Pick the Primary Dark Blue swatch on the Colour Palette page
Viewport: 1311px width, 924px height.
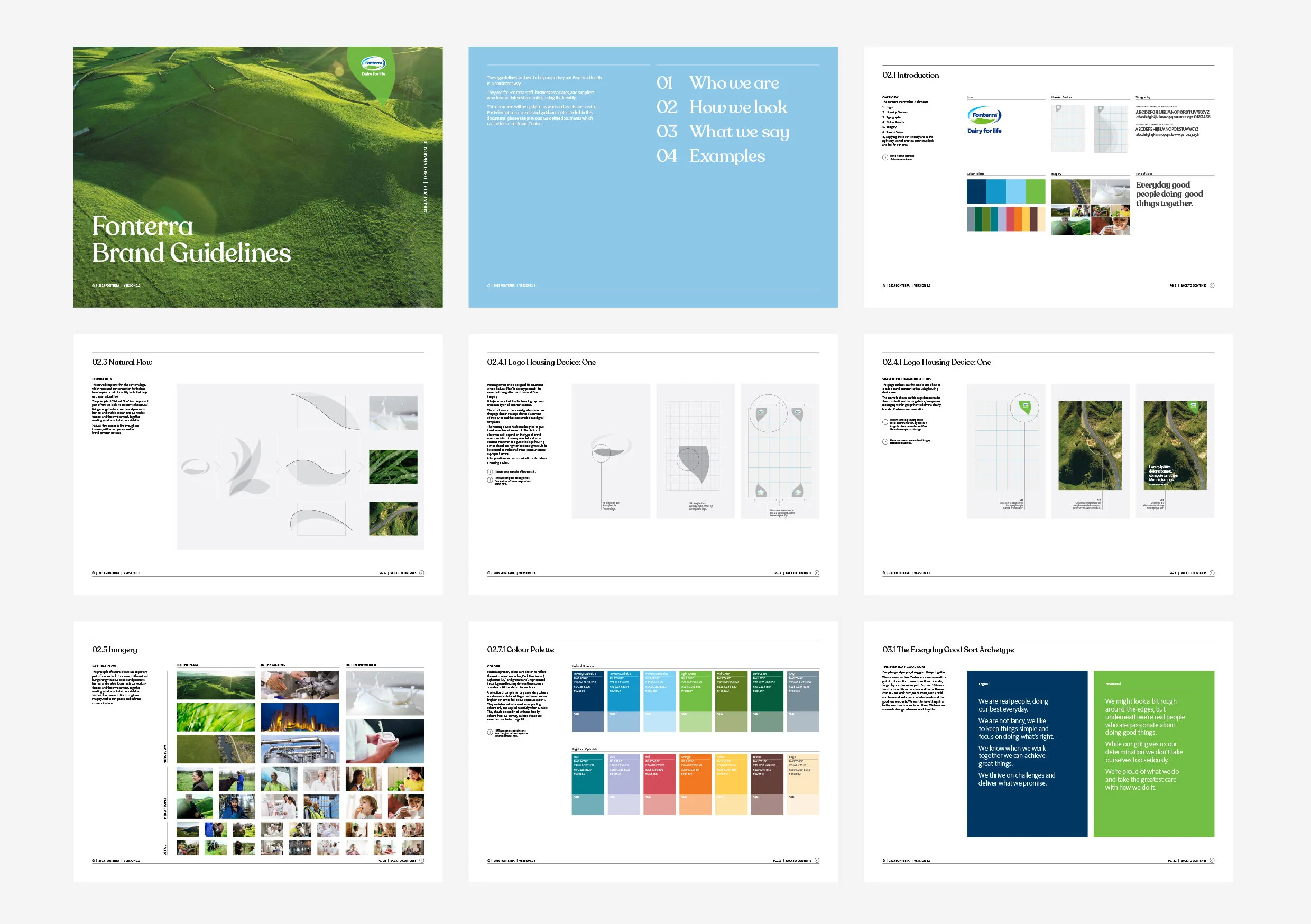(587, 691)
